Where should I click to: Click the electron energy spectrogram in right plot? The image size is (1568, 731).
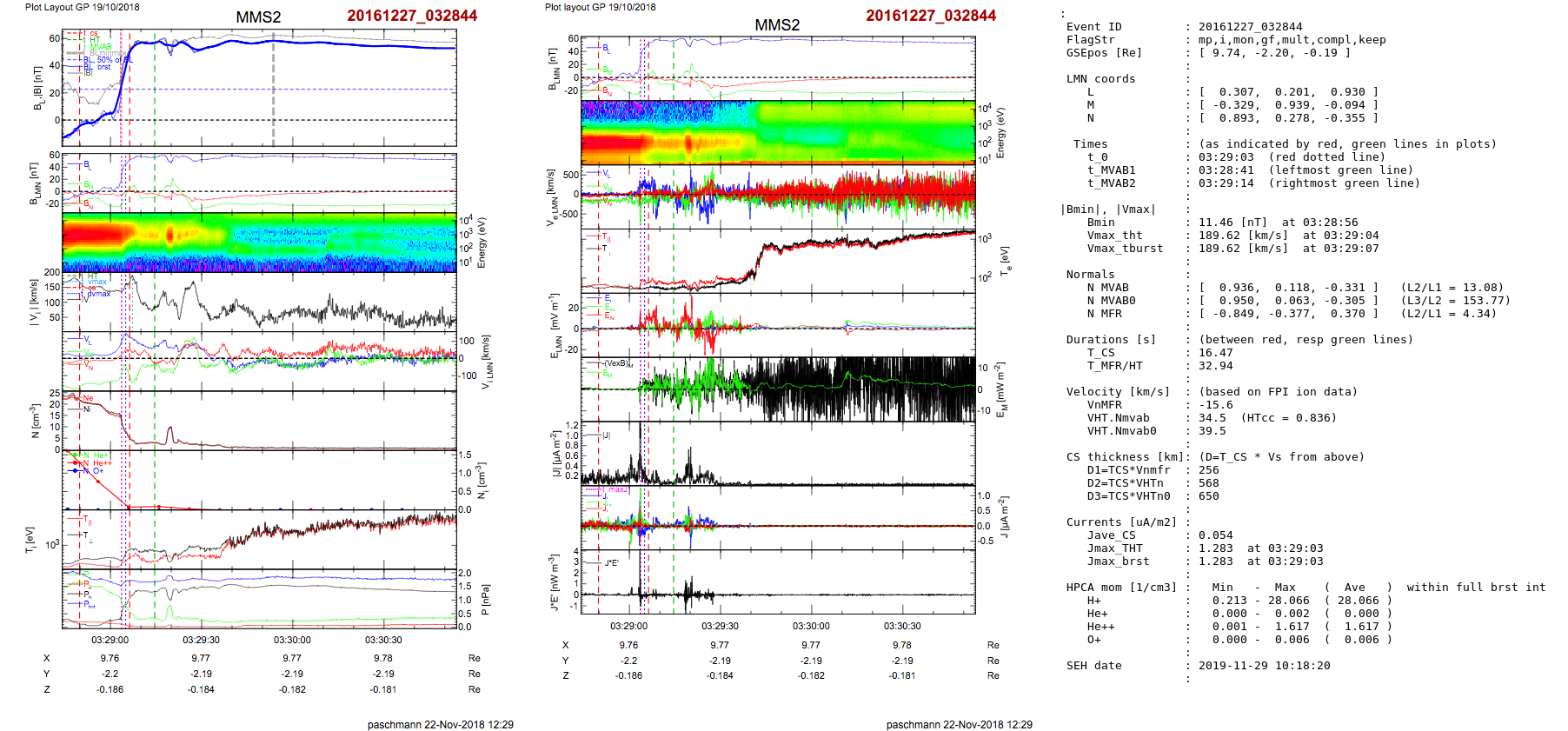[778, 132]
